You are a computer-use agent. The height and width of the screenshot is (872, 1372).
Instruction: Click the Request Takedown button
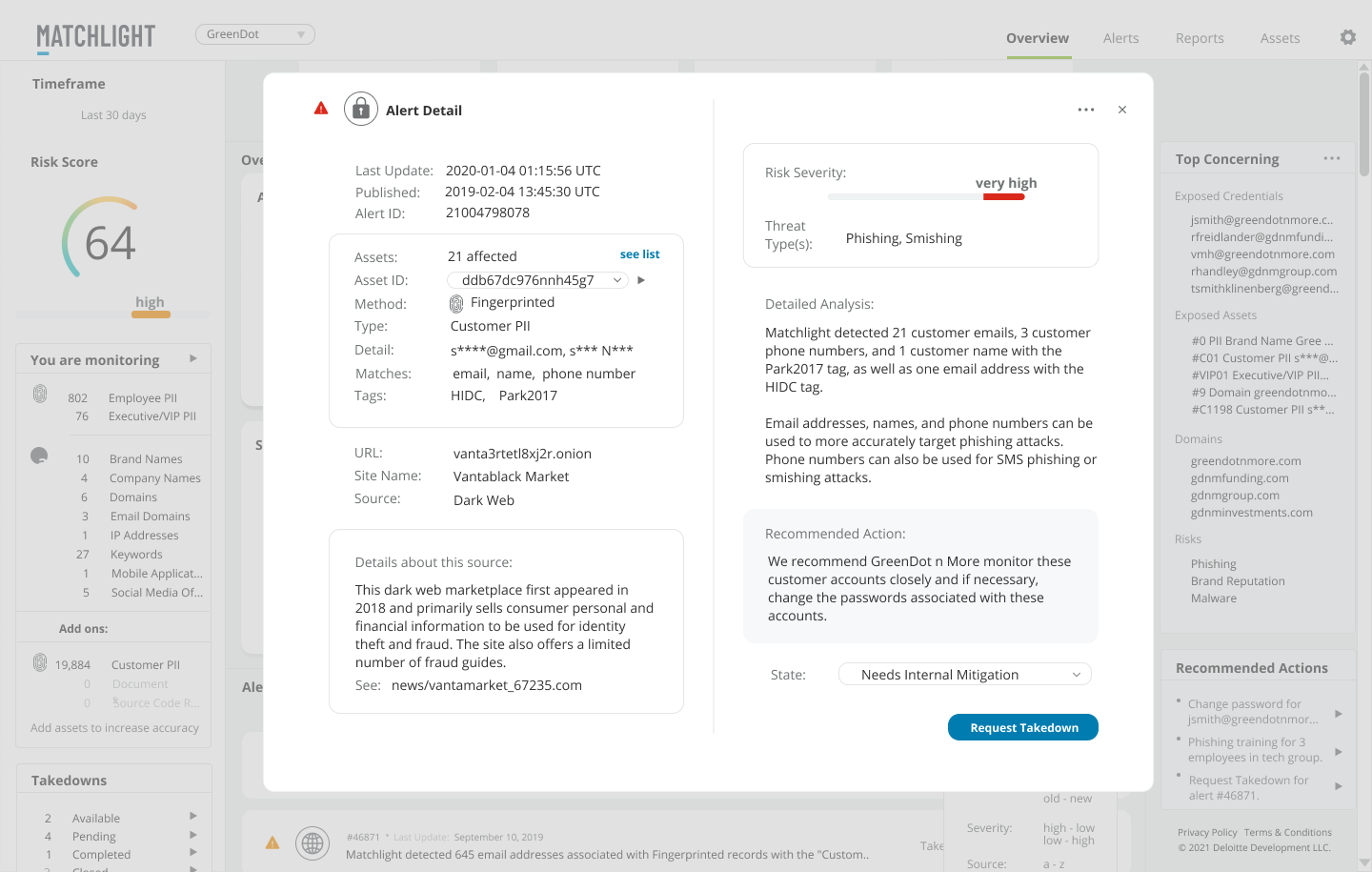click(x=1023, y=727)
